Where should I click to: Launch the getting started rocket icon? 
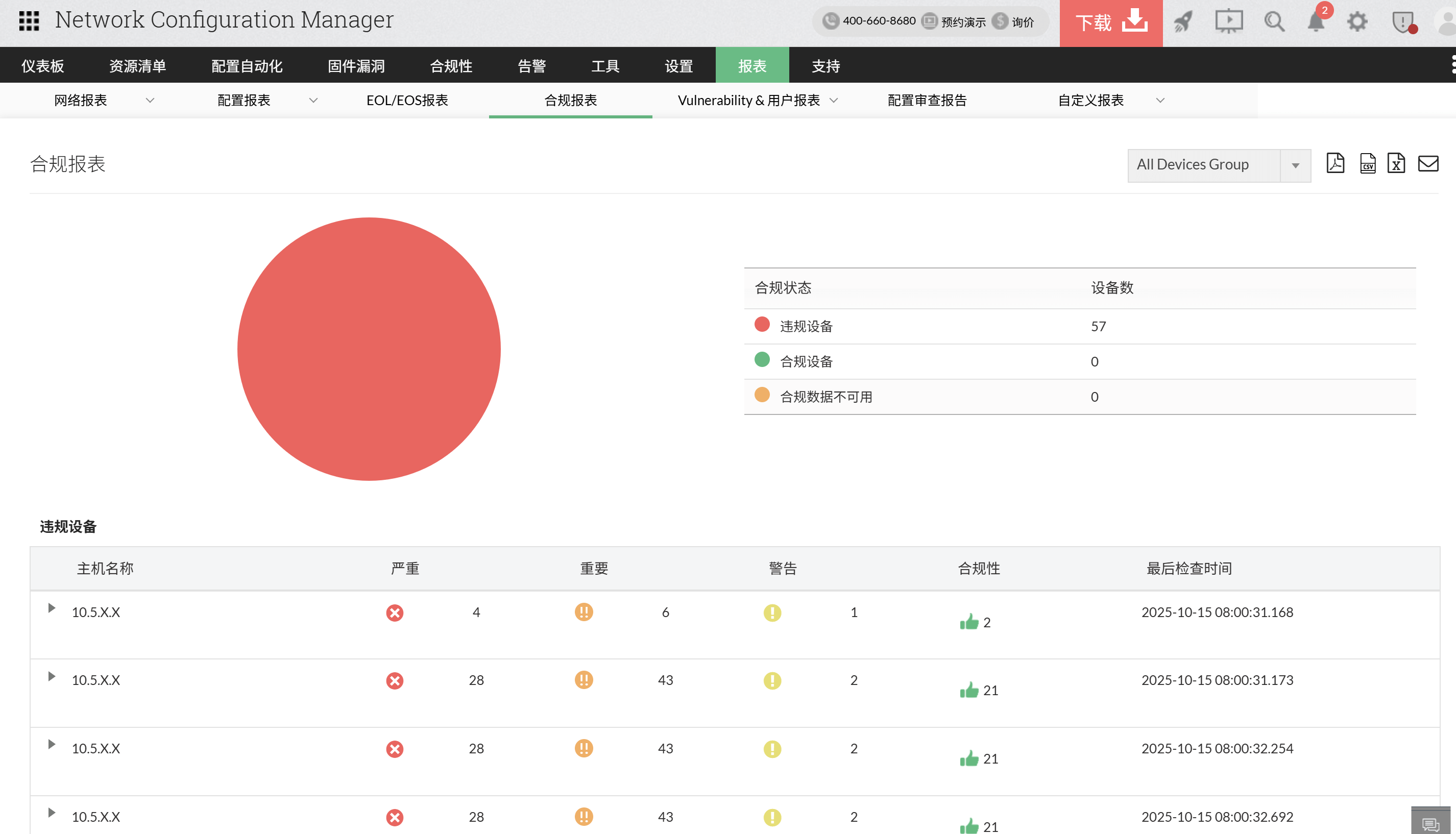1183,22
